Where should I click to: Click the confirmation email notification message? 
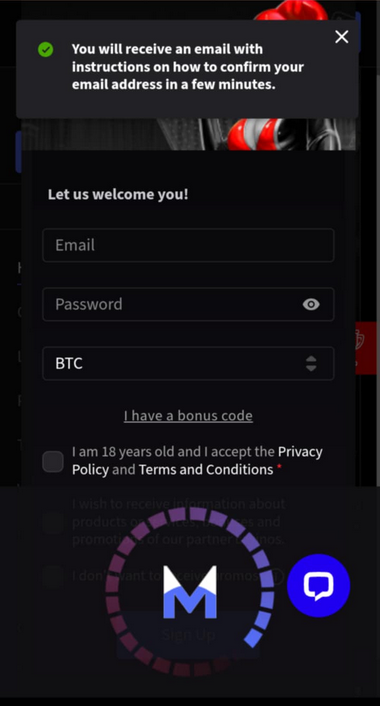coord(188,67)
